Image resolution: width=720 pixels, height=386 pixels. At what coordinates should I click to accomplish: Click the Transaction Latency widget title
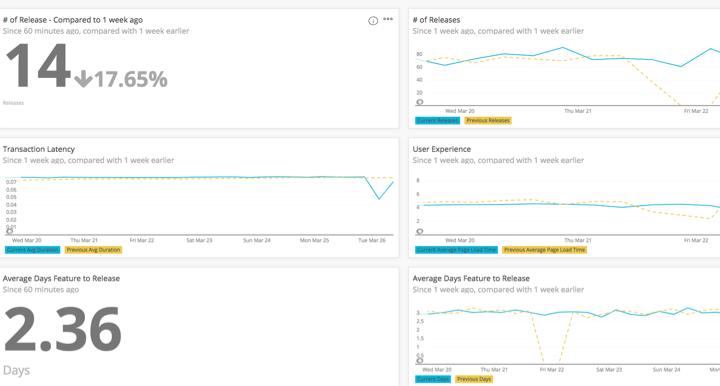(39, 149)
